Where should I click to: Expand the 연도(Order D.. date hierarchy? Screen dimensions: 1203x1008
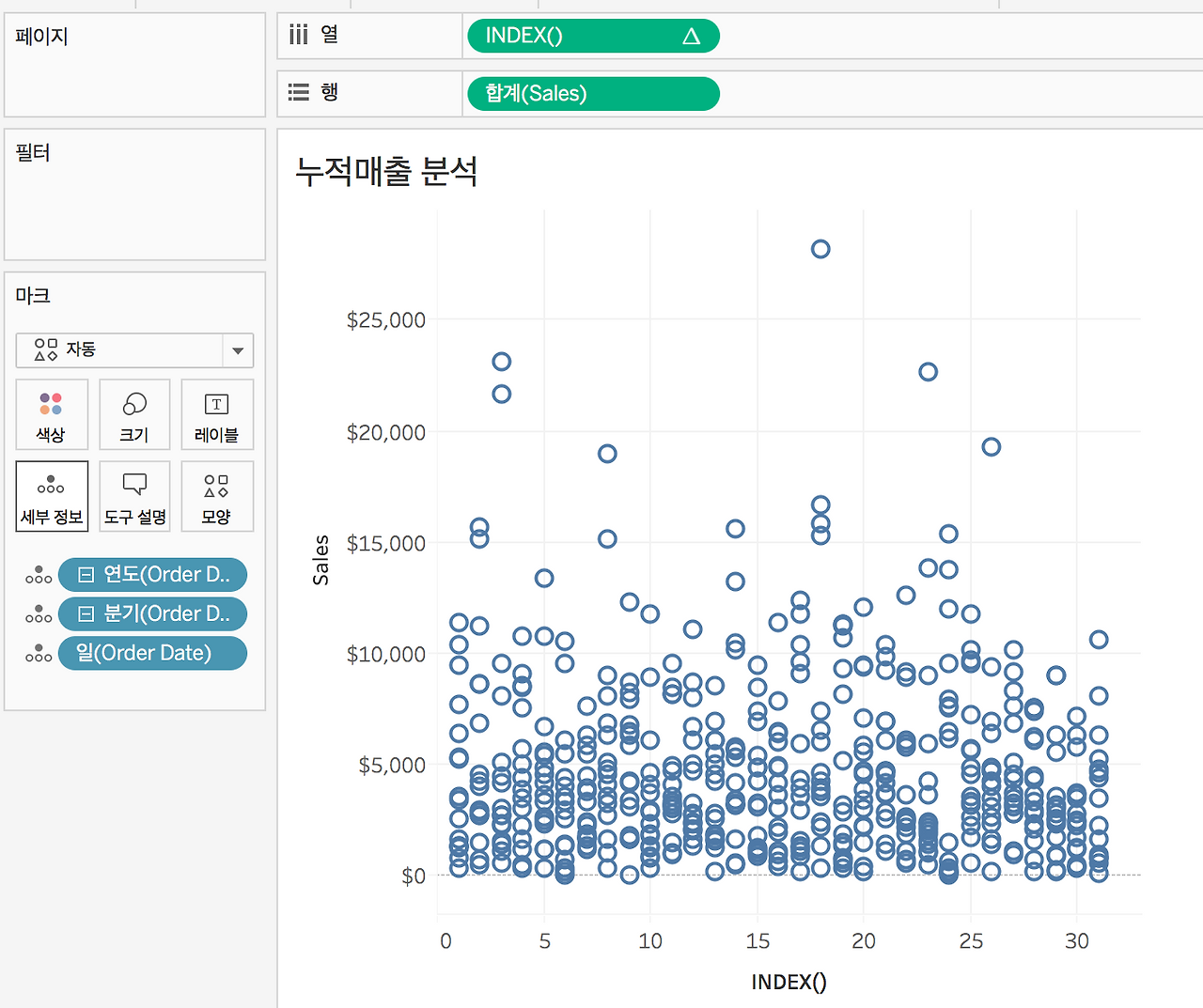[86, 575]
